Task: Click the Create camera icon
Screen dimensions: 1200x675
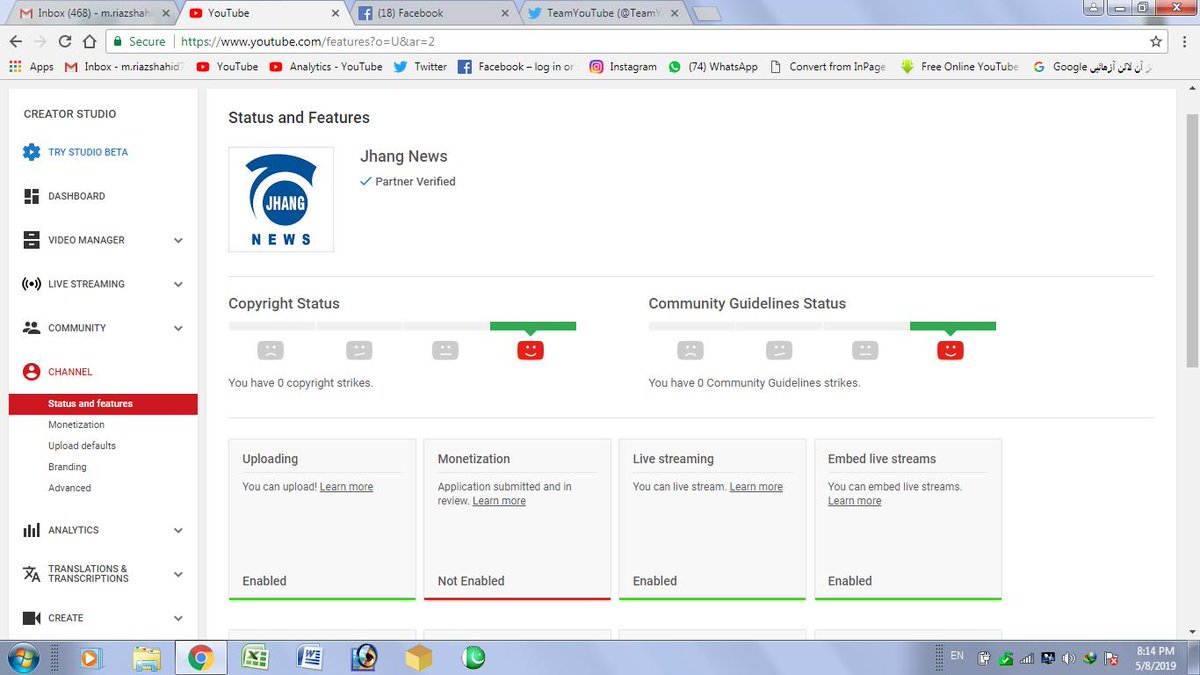Action: 31,618
